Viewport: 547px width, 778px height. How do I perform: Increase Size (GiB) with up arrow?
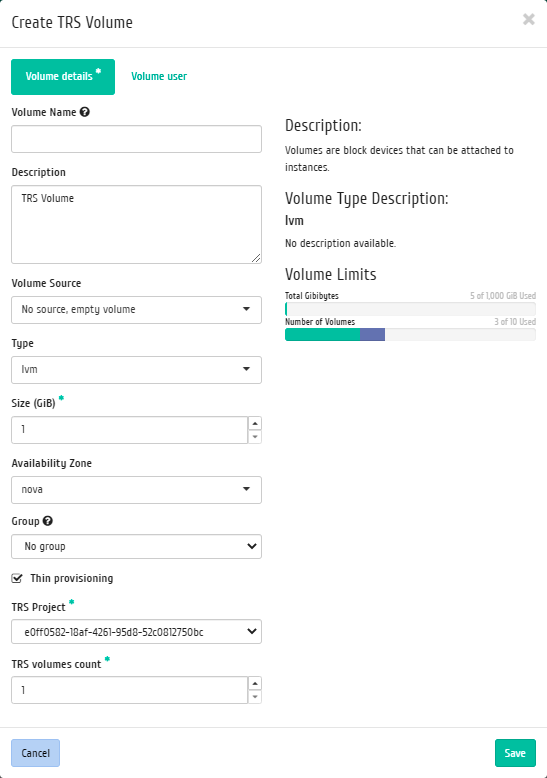coord(255,423)
